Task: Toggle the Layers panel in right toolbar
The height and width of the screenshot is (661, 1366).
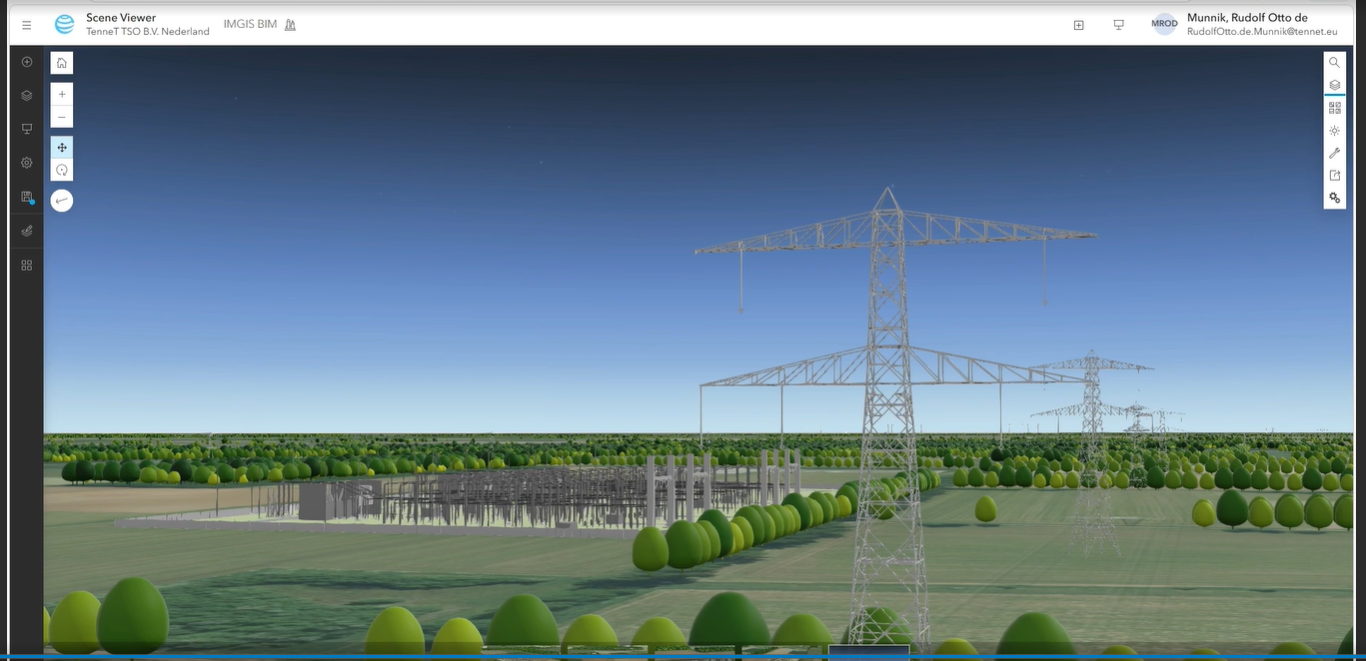Action: pyautogui.click(x=1334, y=85)
